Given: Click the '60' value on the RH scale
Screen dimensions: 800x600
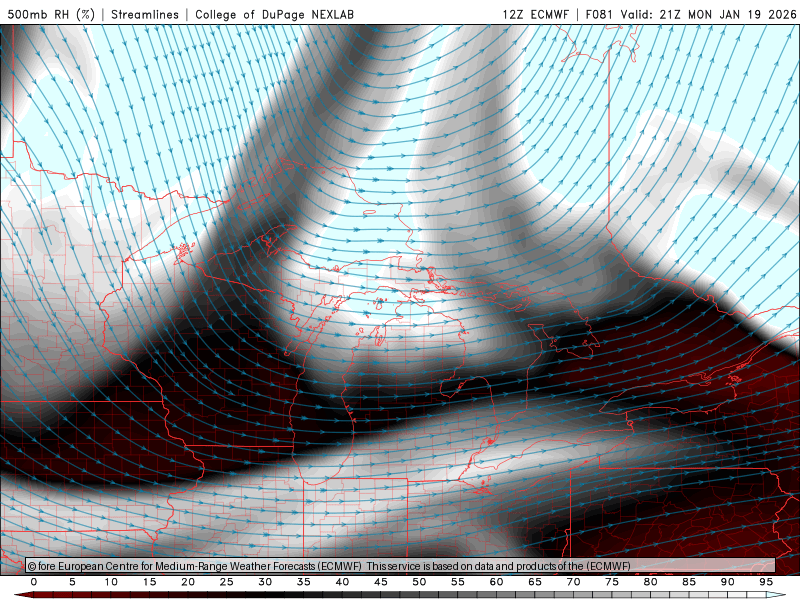Looking at the screenshot, I should tap(496, 582).
